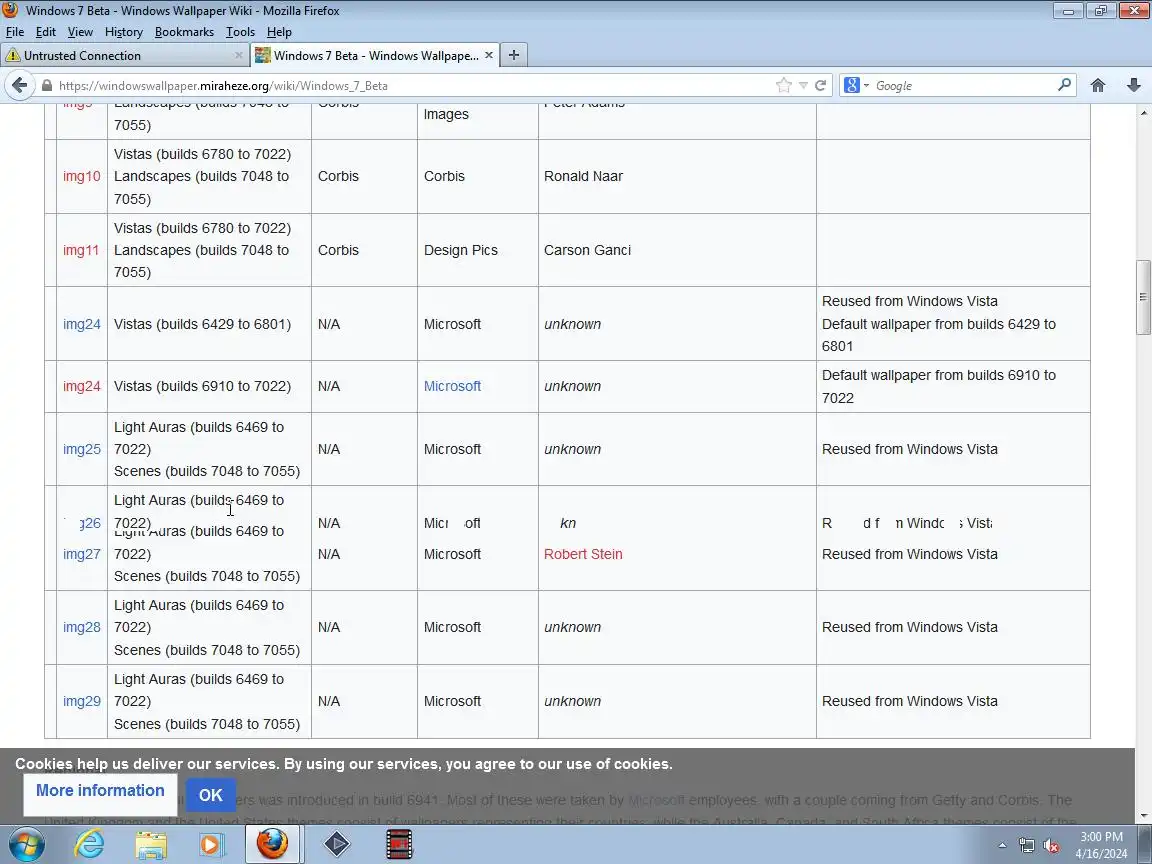The image size is (1152, 864).
Task: Click the scrollbar up arrow
Action: [x=1143, y=112]
